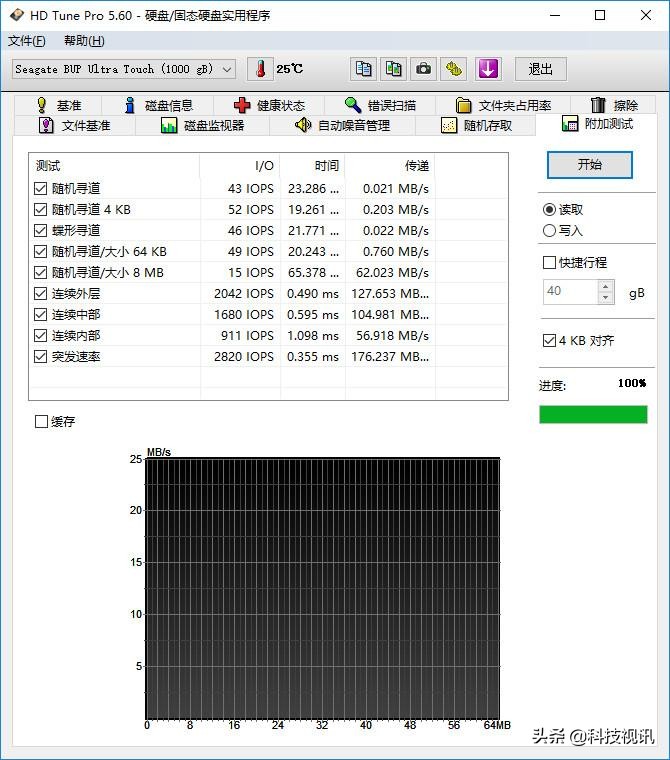The image size is (670, 760).
Task: Click the camera save screenshot icon
Action: [424, 69]
